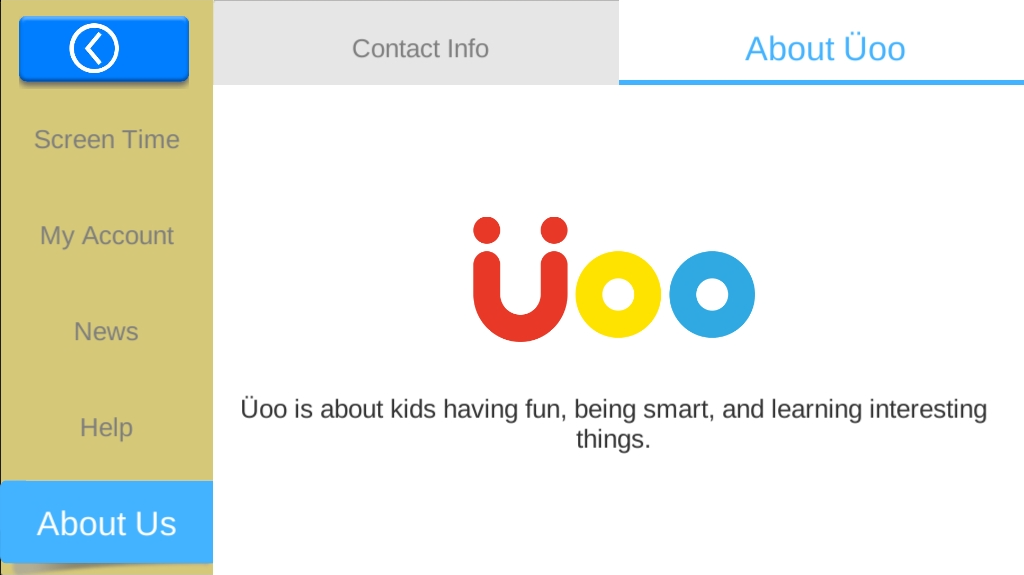
Task: Click the phrase "learning interesting" in the description
Action: [x=879, y=410]
